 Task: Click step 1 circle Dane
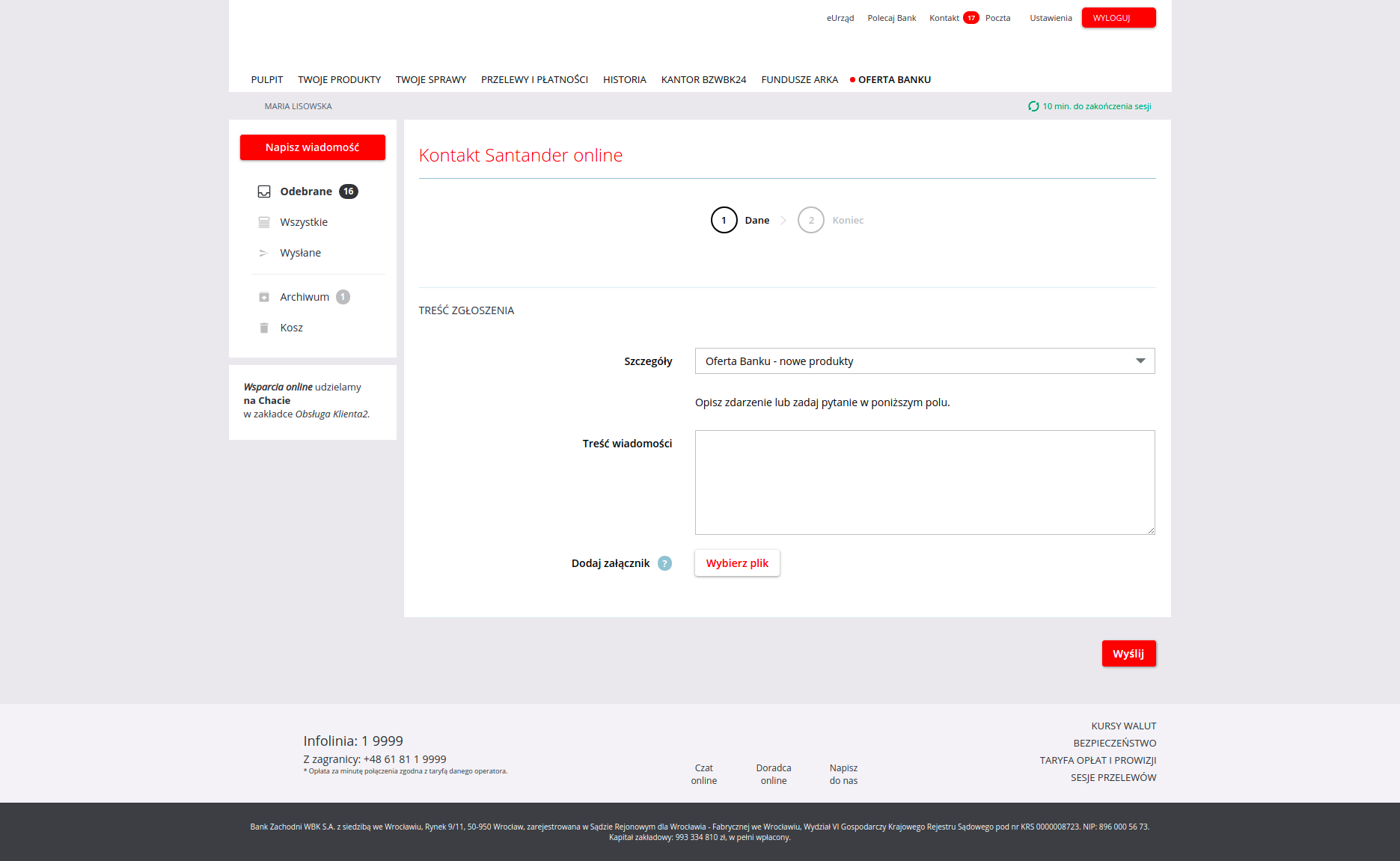coord(724,220)
